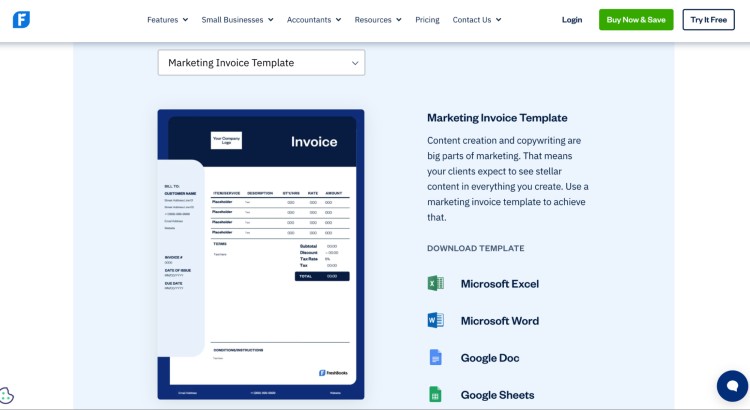Viewport: 750px width, 410px height.
Task: Click the Buy Now & Save button
Action: tap(636, 20)
